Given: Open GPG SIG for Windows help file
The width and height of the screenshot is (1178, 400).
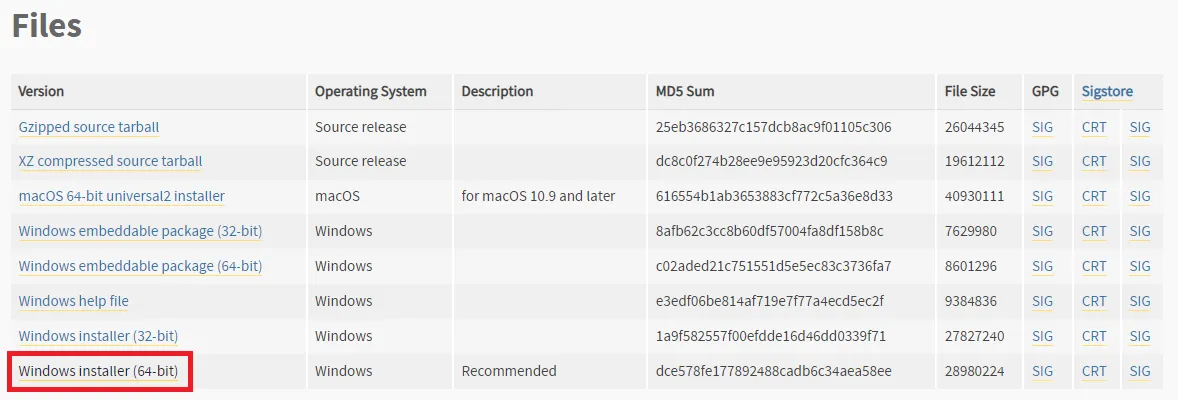Looking at the screenshot, I should (x=1042, y=301).
